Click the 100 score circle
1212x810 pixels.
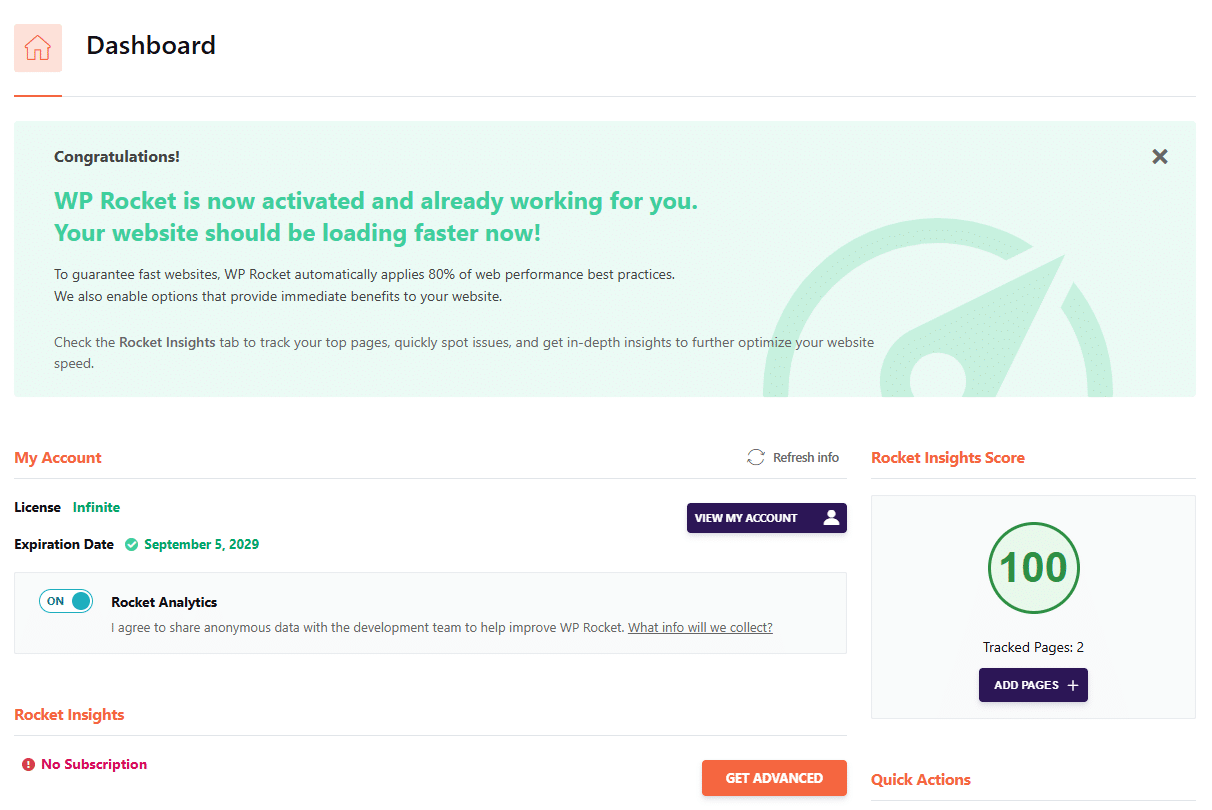pos(1033,567)
